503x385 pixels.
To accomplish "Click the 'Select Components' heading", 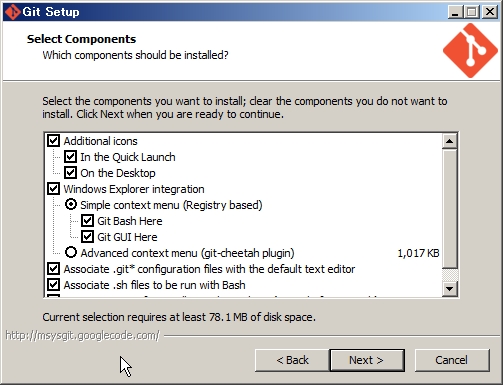I will (81, 39).
